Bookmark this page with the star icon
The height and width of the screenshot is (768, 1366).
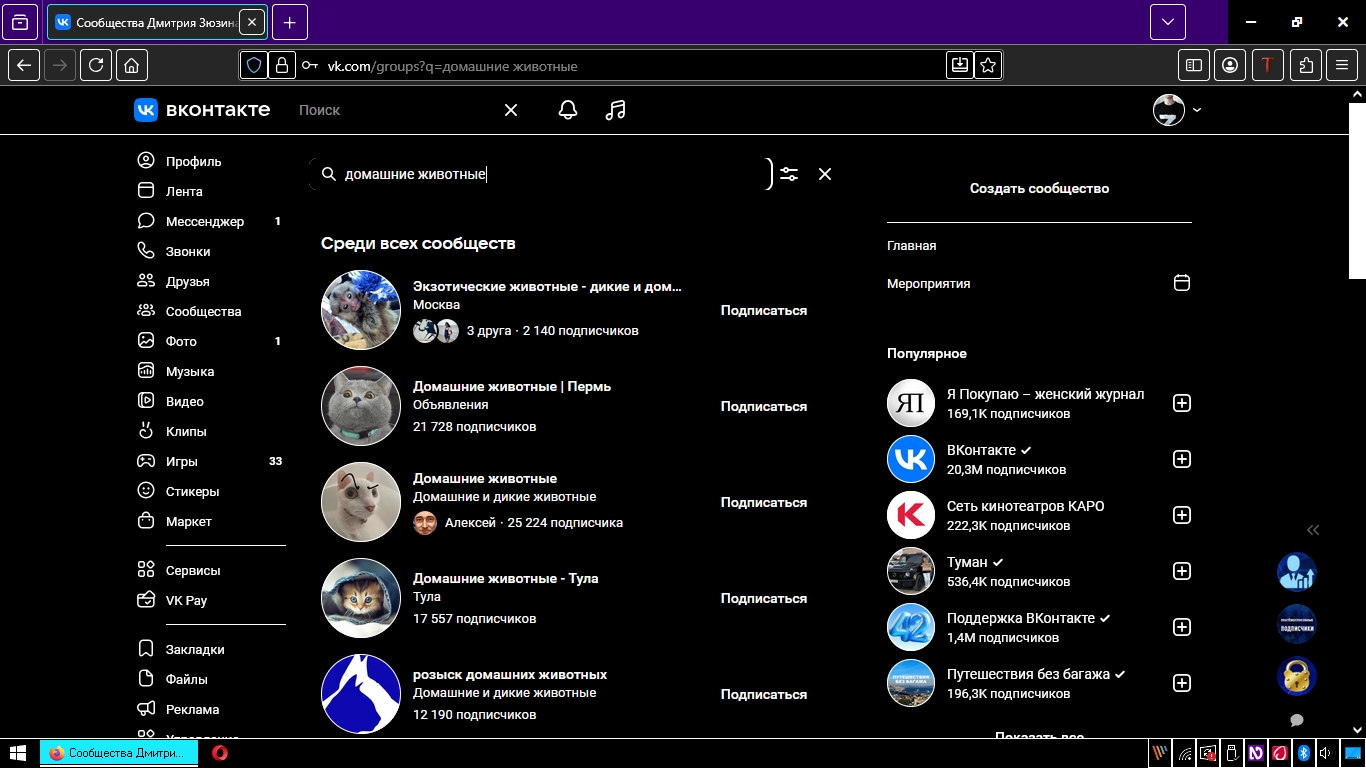pyautogui.click(x=988, y=65)
